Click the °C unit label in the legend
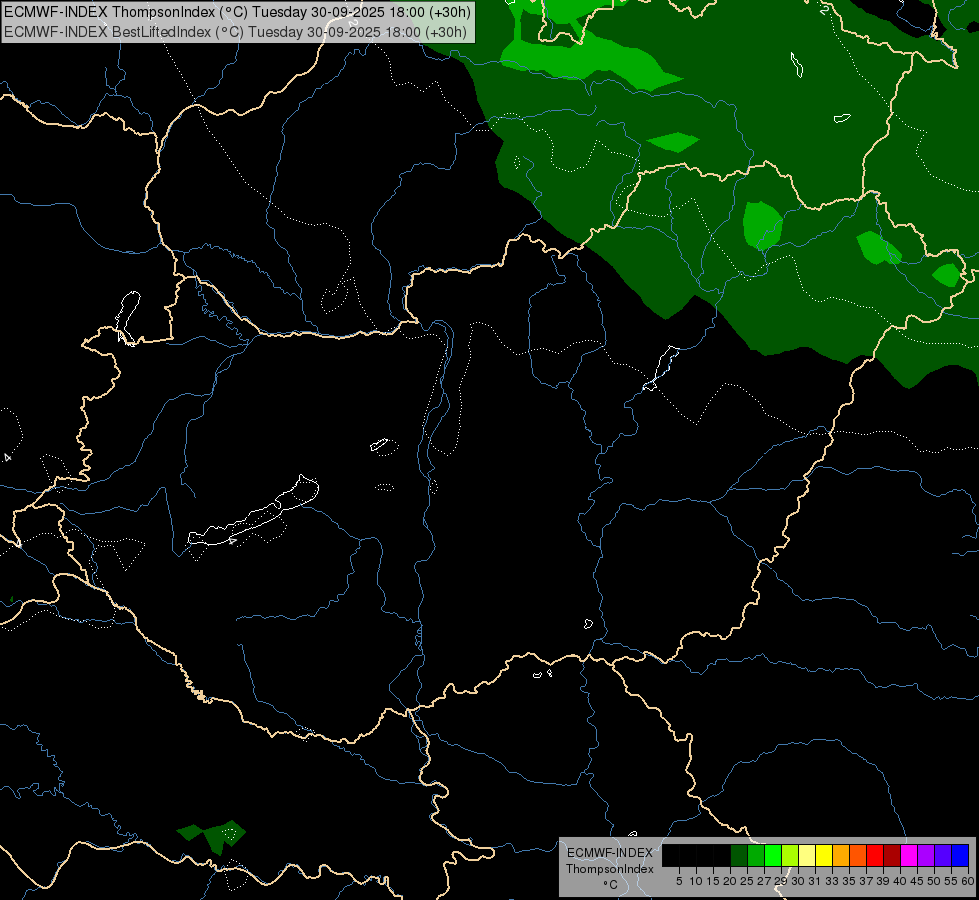The width and height of the screenshot is (979, 900). pyautogui.click(x=611, y=885)
